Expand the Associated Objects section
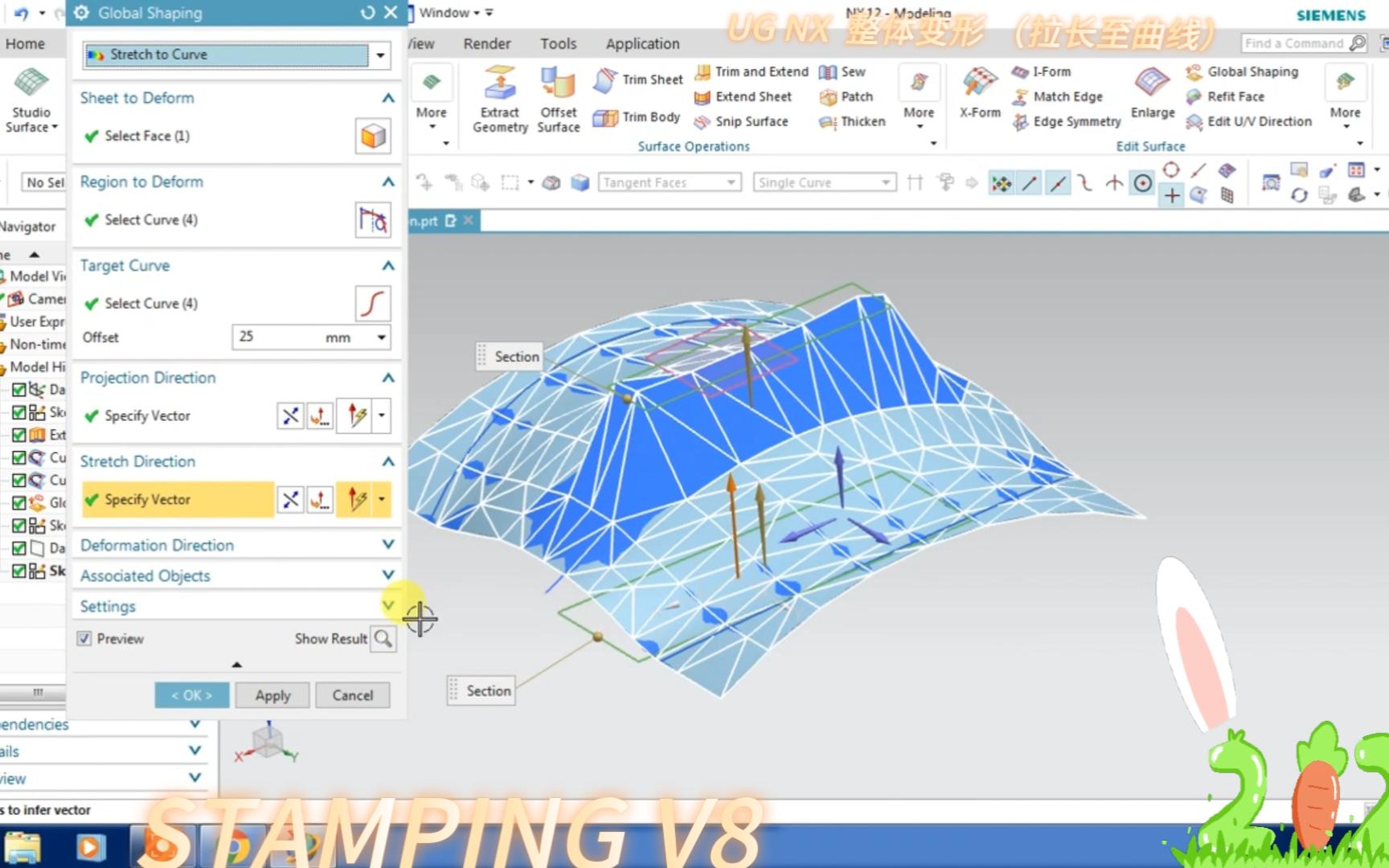1389x868 pixels. point(388,575)
